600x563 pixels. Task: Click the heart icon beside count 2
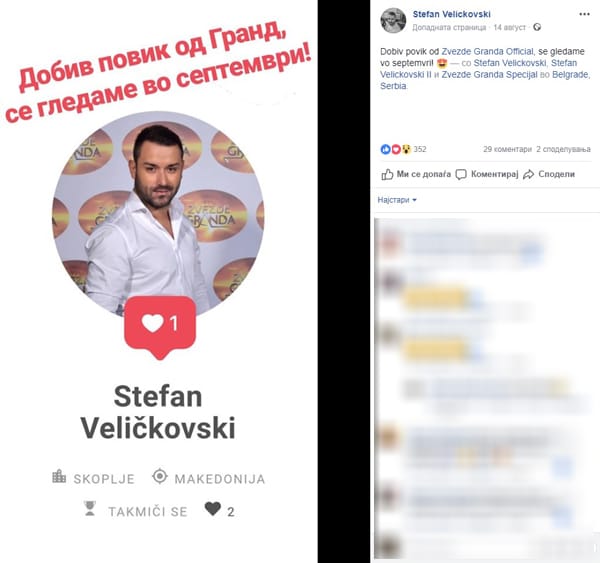tap(213, 509)
